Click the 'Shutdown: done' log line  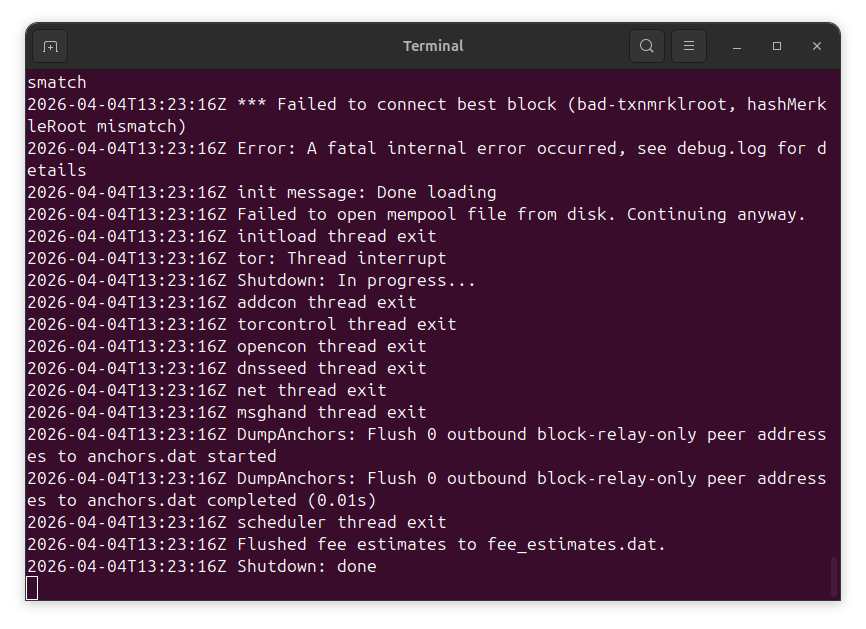[x=306, y=566]
